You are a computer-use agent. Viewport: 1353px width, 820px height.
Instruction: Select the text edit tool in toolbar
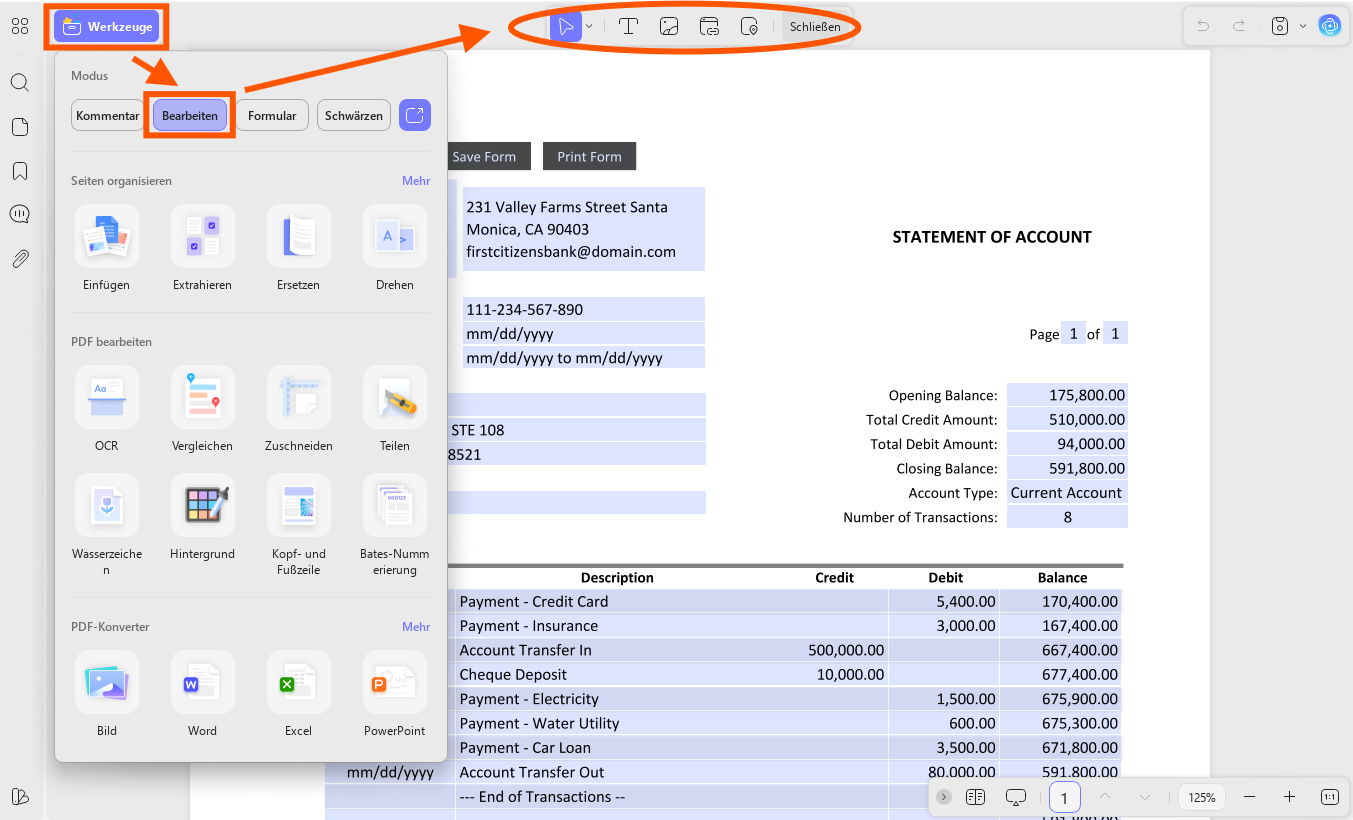tap(628, 27)
